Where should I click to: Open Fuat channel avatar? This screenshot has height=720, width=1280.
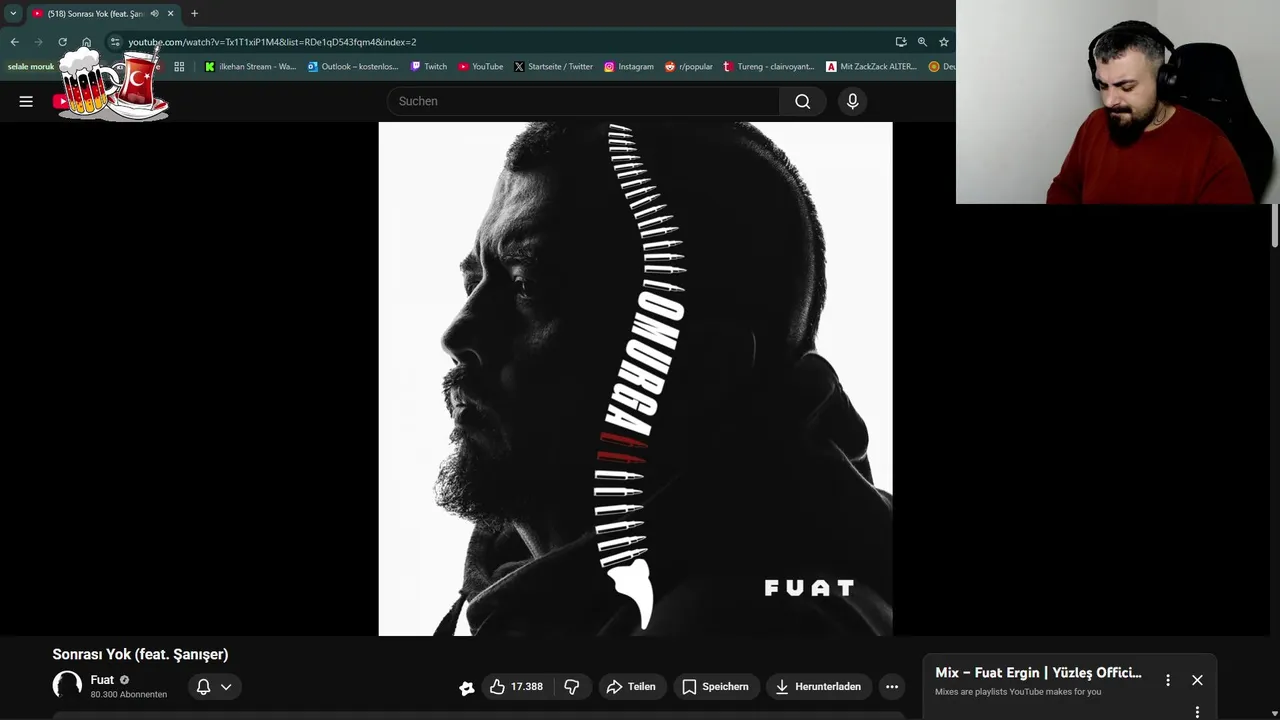67,685
